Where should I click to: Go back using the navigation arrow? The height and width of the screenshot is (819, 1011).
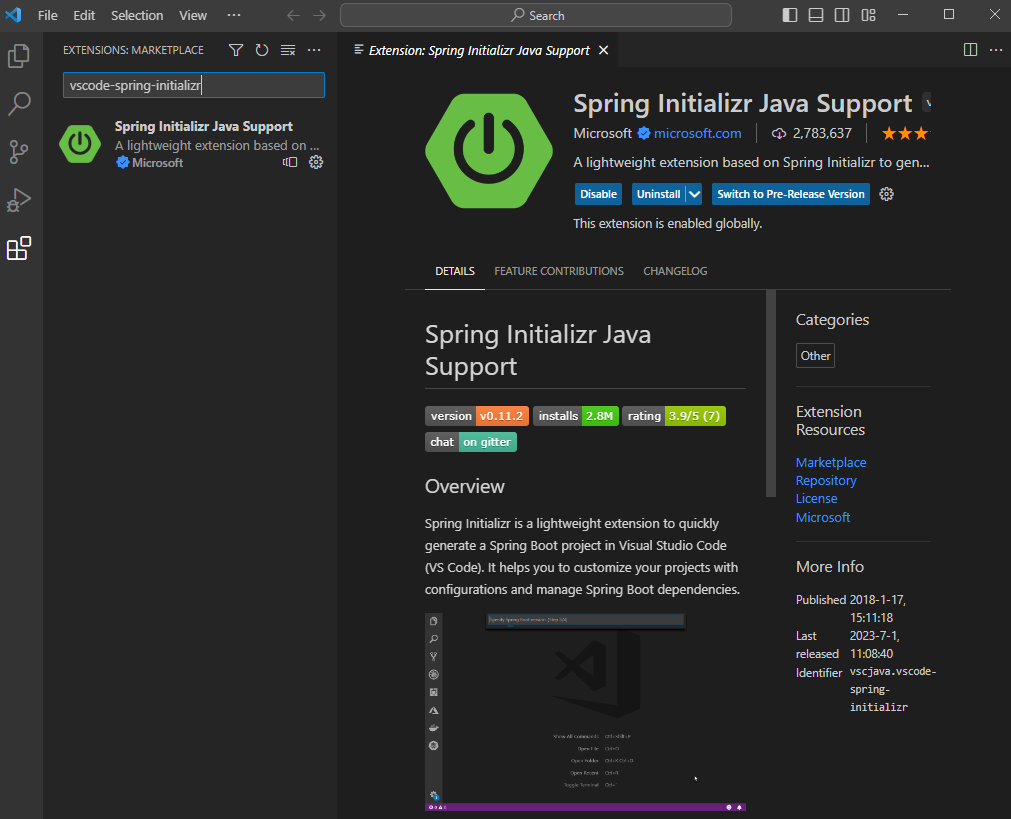(x=293, y=15)
